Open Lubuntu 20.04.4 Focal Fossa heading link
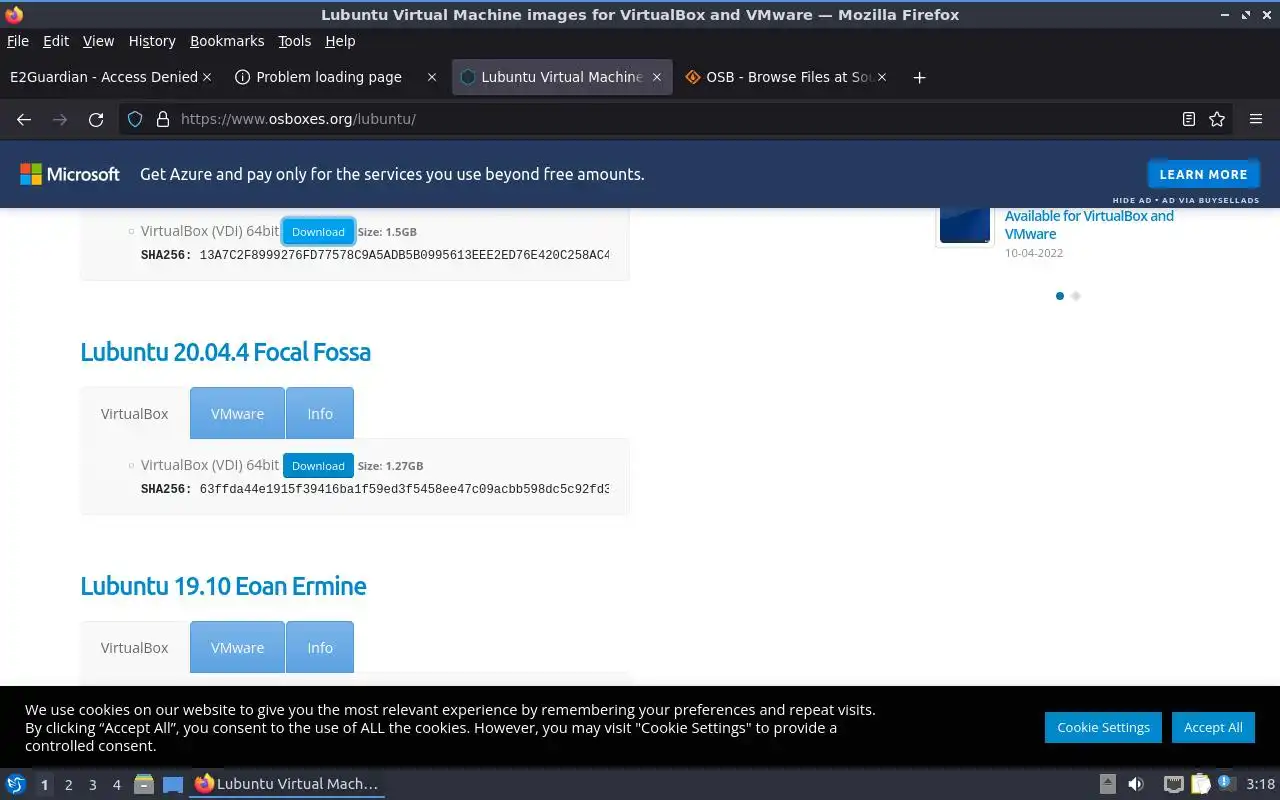Image resolution: width=1280 pixels, height=800 pixels. point(225,352)
